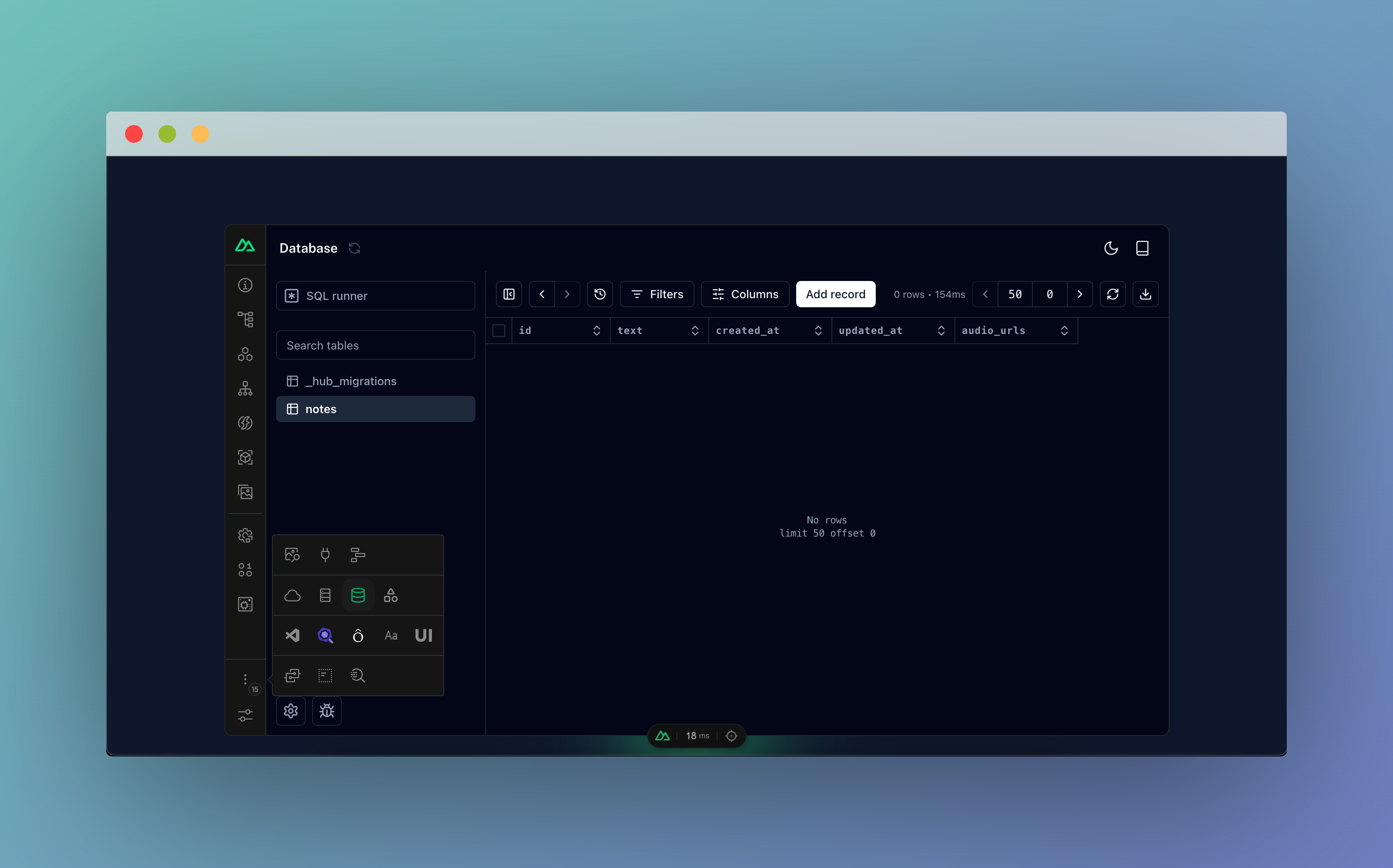Sort by the updated_at column

[x=941, y=331]
